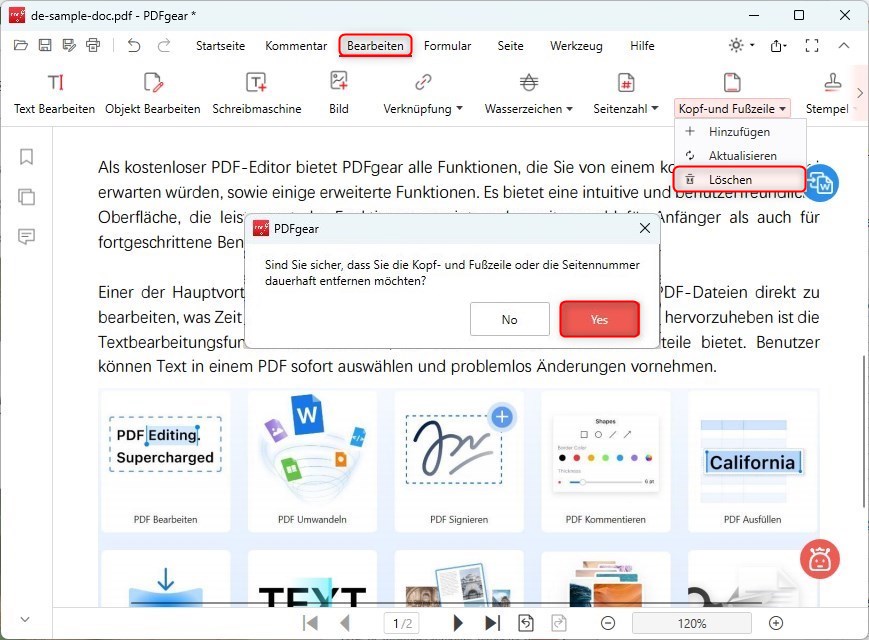The width and height of the screenshot is (869, 640).
Task: Click the Save As icon with pencil
Action: pos(69,45)
